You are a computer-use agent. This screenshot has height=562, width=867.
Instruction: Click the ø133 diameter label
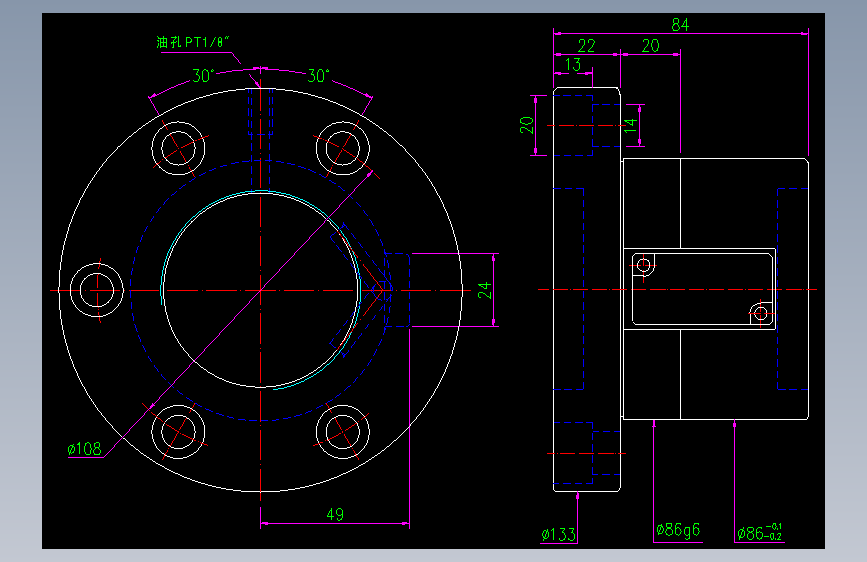coord(558,534)
